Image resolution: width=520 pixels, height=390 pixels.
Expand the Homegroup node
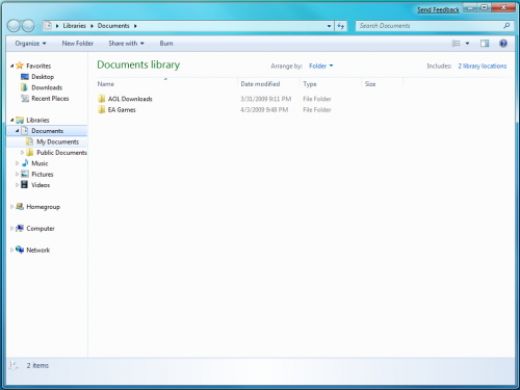(x=12, y=207)
